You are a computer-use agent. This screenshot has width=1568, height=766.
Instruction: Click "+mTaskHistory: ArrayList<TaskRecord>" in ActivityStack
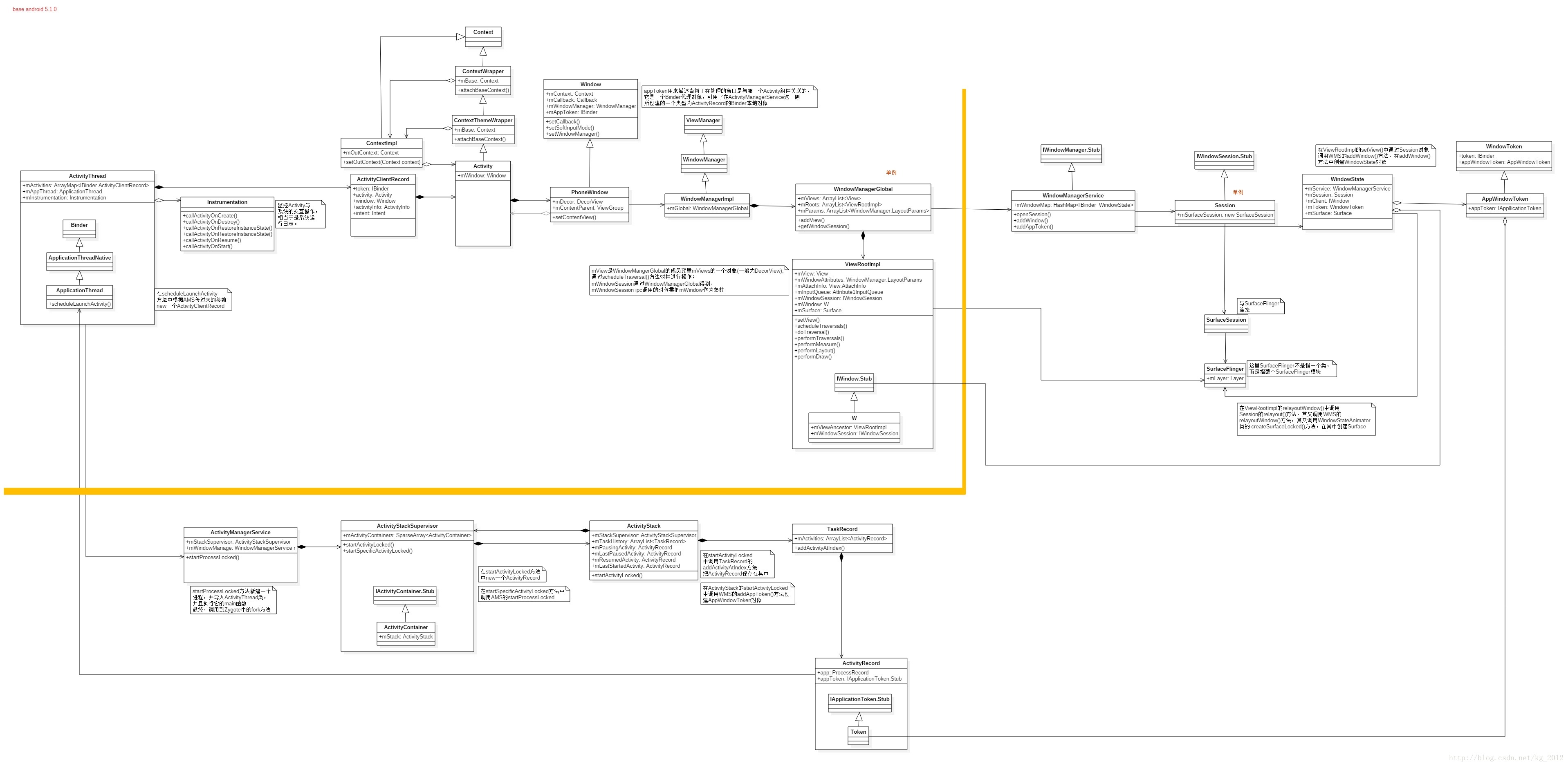click(x=639, y=542)
